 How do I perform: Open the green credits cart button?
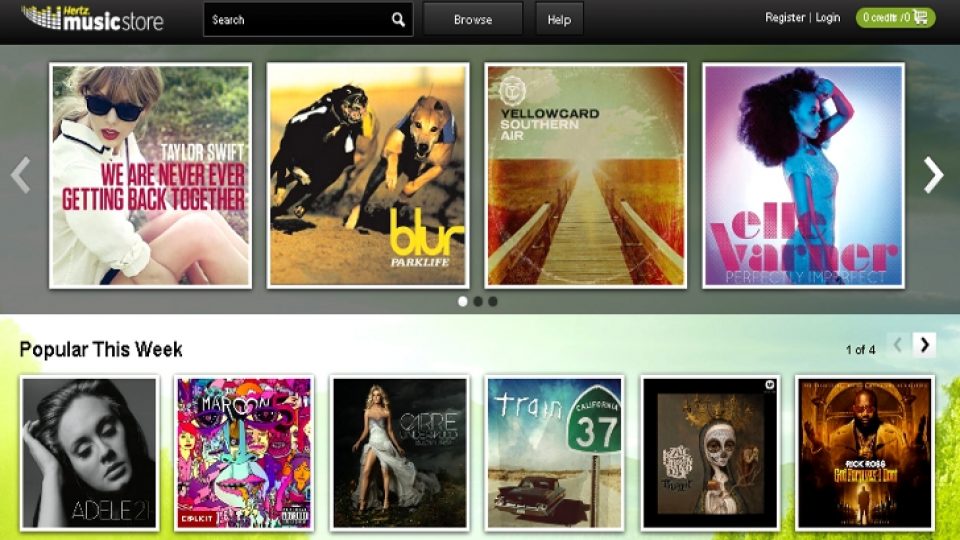coord(895,18)
